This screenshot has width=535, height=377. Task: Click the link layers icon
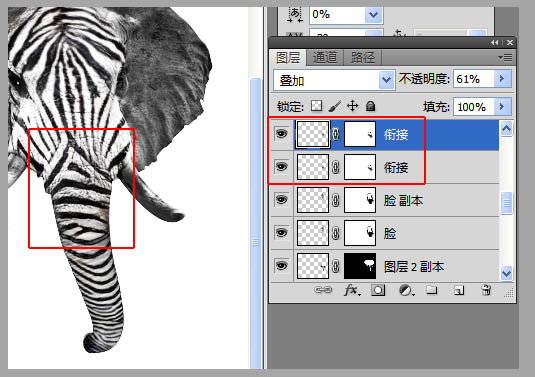pyautogui.click(x=323, y=290)
